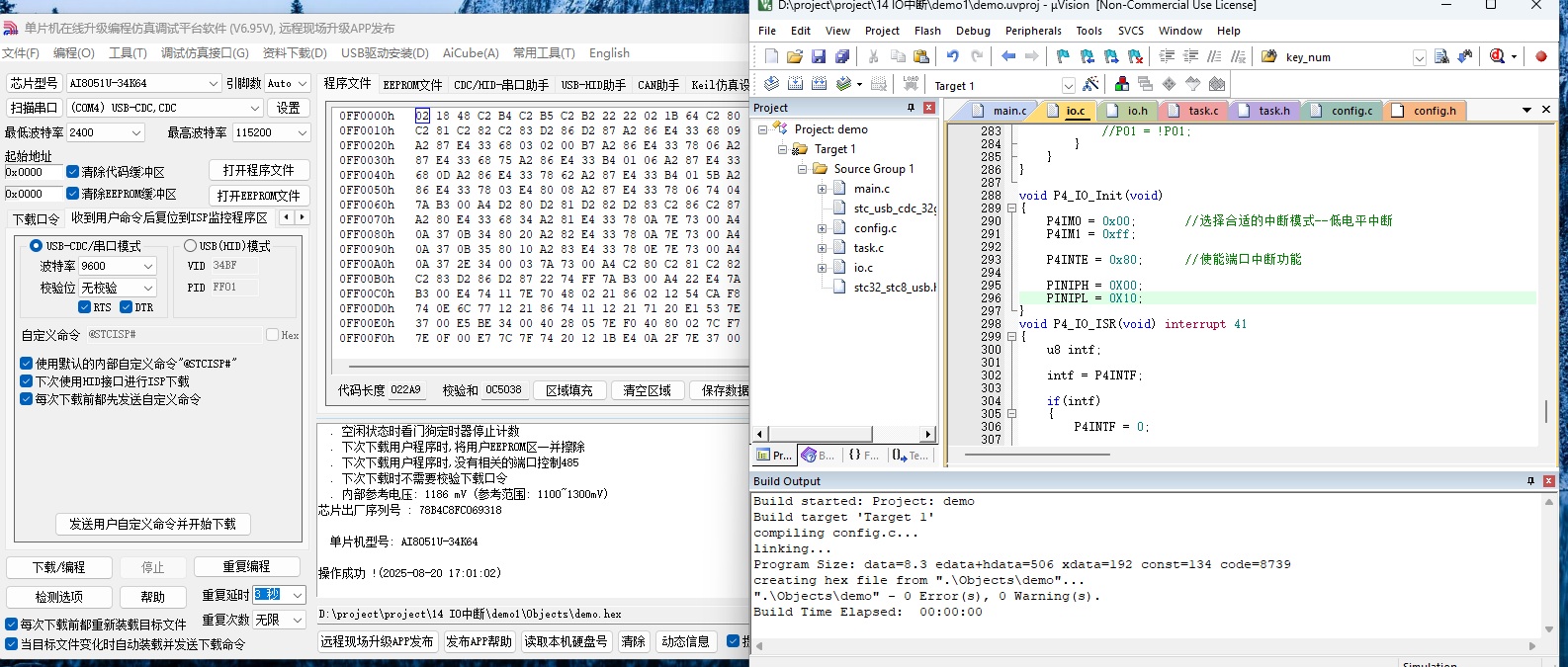Toggle the 清除代码缓冲区 checkbox

click(73, 172)
